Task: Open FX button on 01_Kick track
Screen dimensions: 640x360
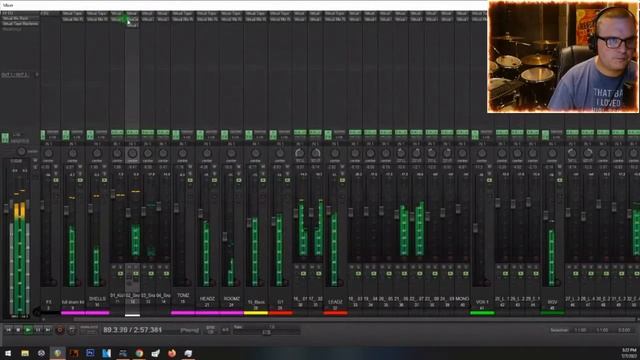Action: point(117,133)
